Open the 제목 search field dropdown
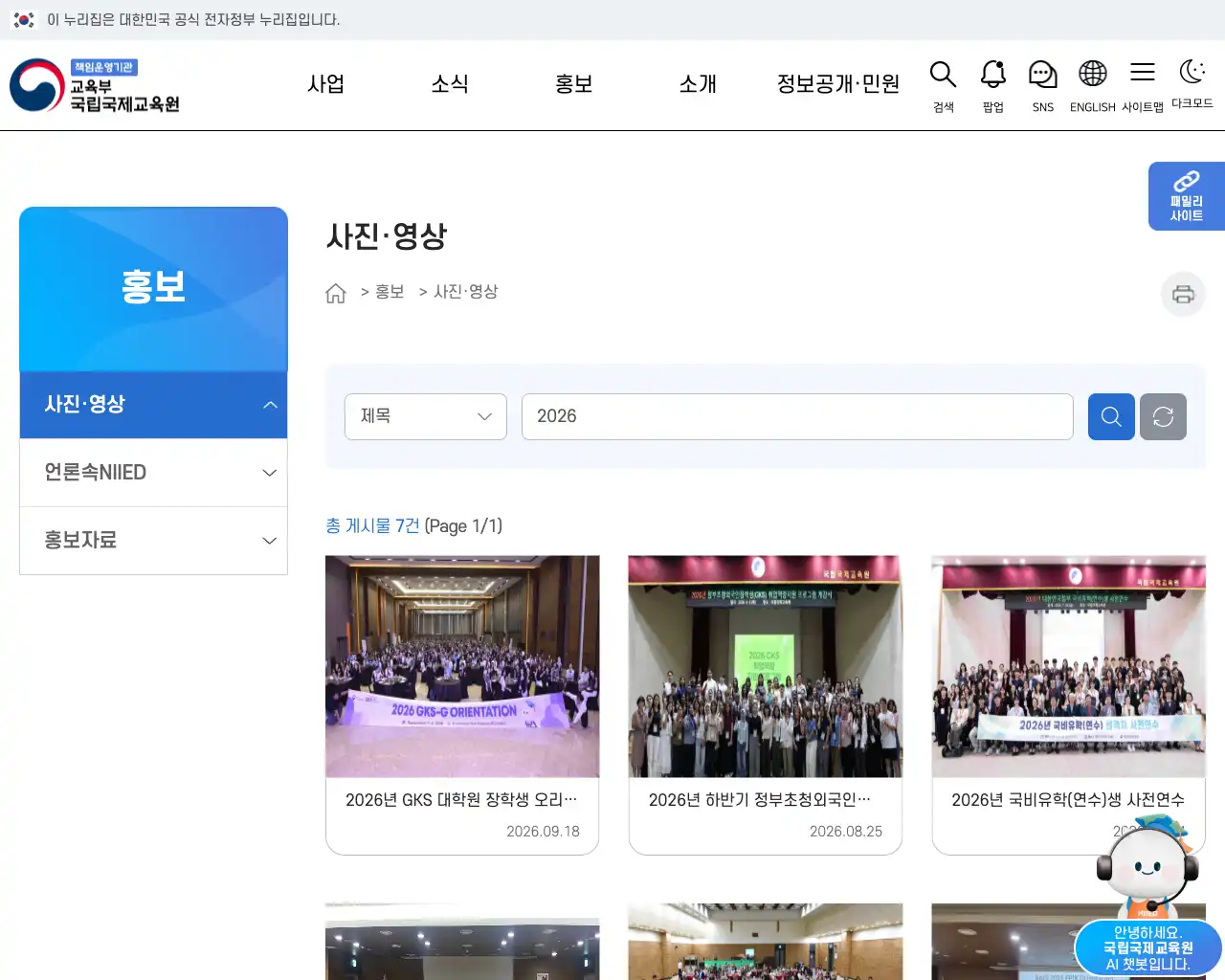Screen dimensions: 1225x980 click(426, 416)
